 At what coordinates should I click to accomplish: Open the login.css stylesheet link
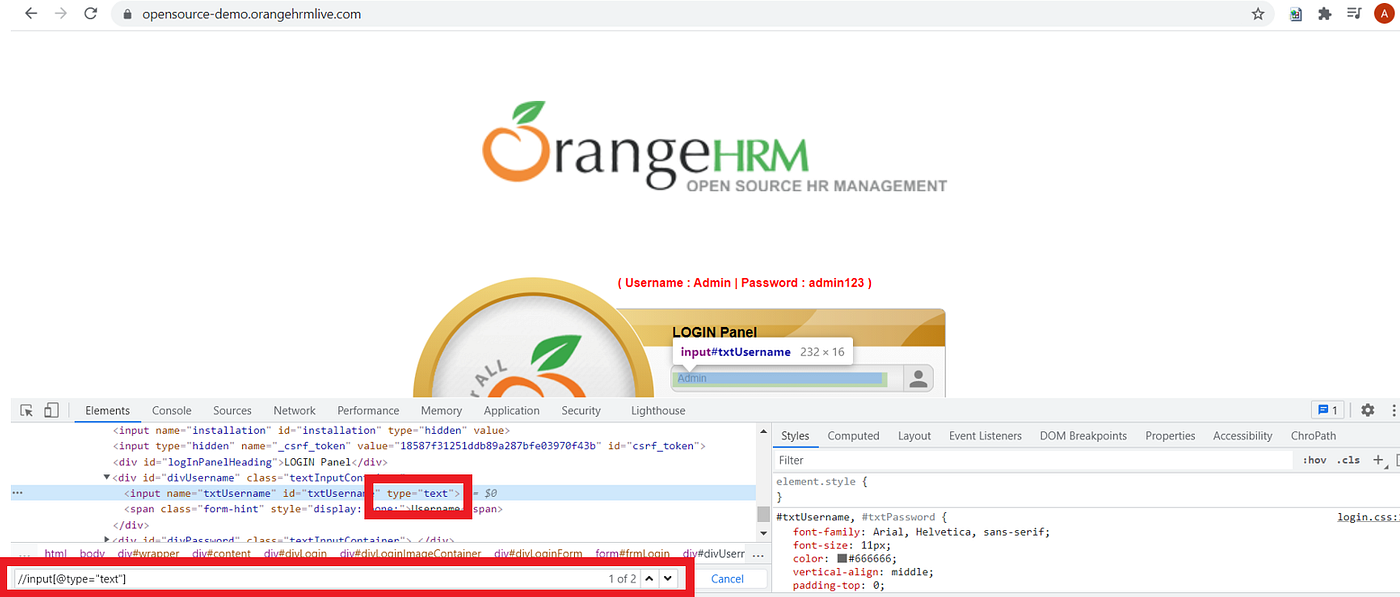[1367, 516]
